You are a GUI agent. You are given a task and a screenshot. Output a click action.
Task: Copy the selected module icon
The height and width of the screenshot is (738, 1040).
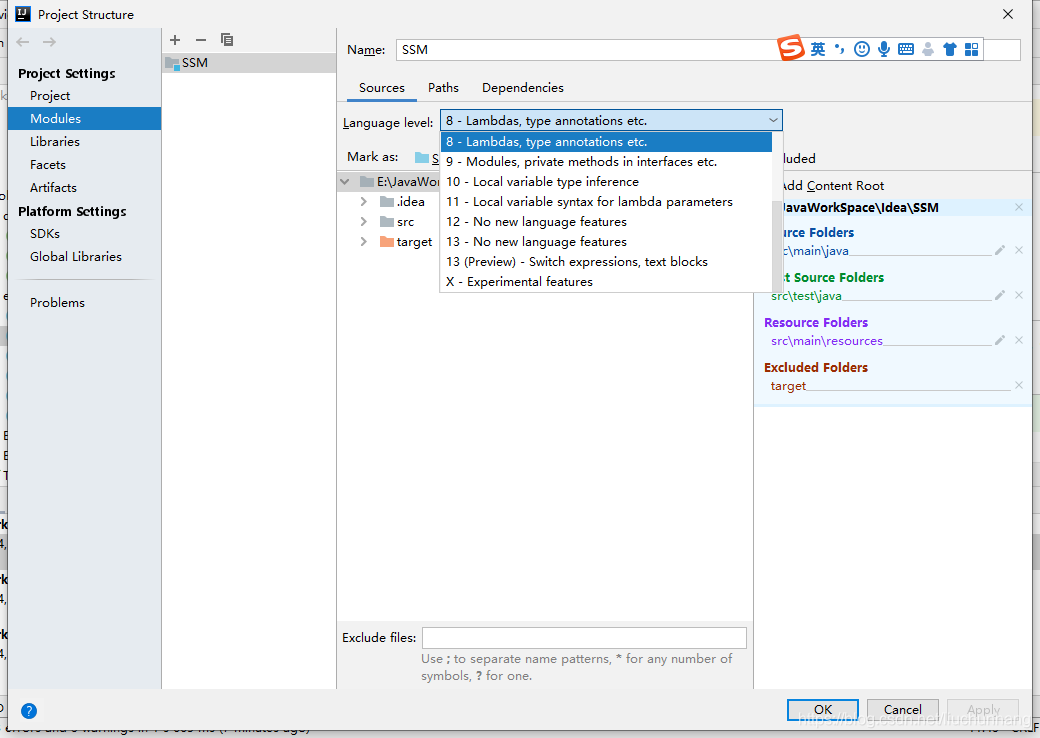click(x=227, y=40)
